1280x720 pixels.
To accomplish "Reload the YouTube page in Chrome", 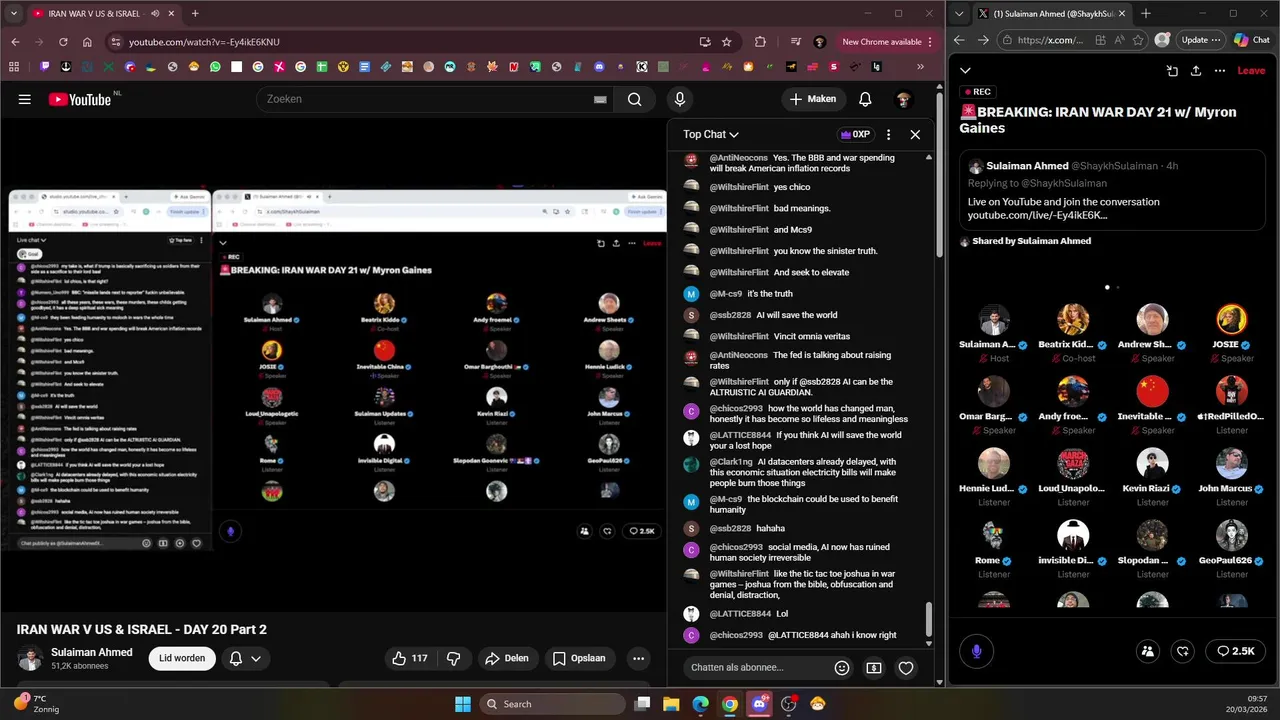I will [63, 42].
